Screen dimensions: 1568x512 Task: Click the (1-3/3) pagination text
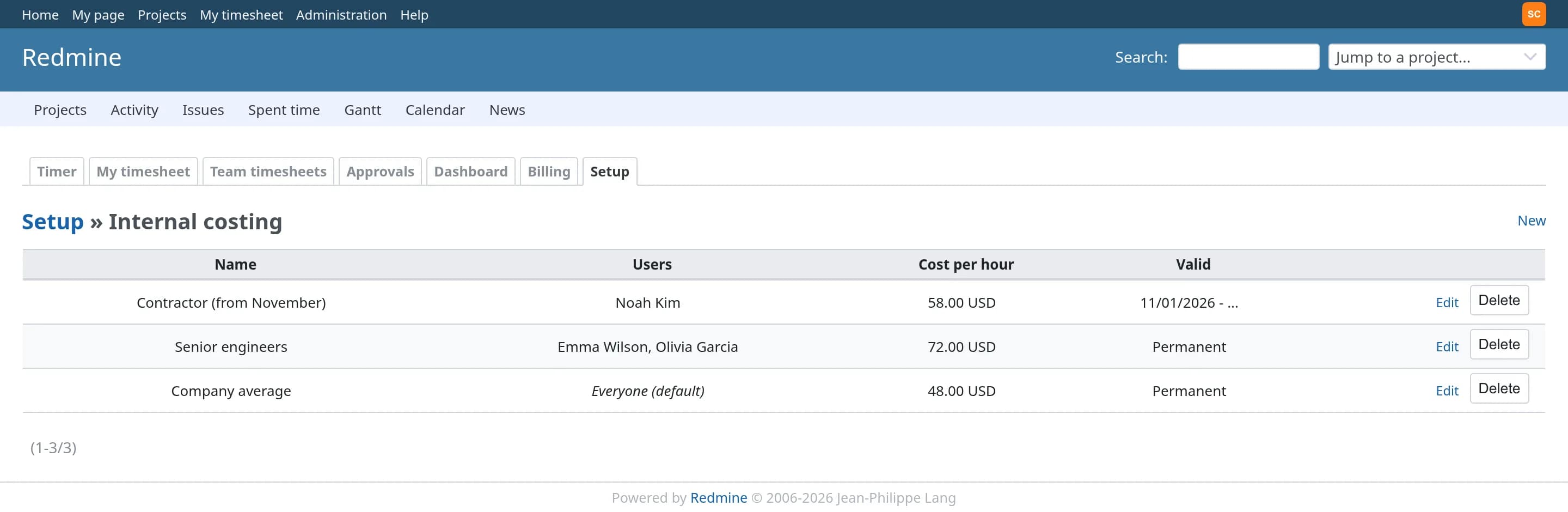[x=53, y=448]
